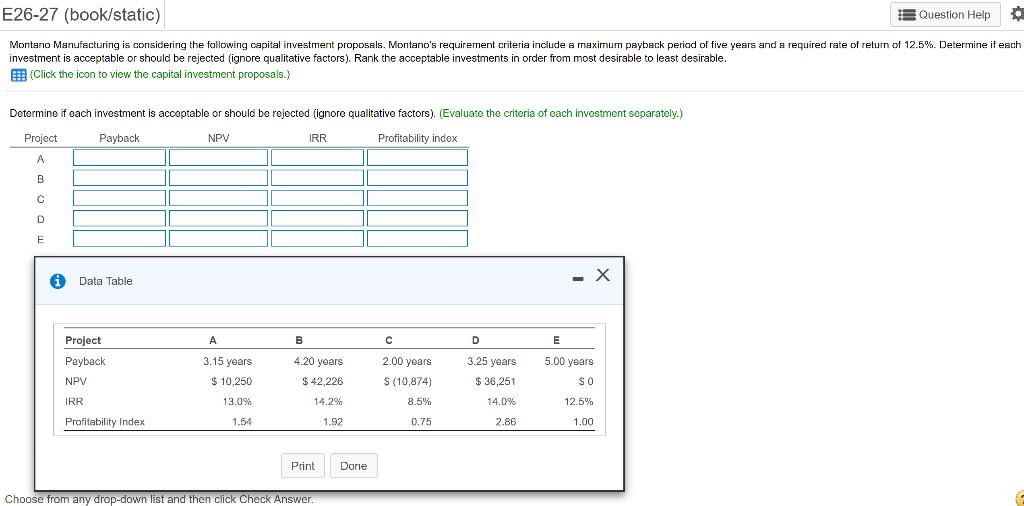The height and width of the screenshot is (506, 1024).
Task: Click the blue info icon in Data Table
Action: pos(58,281)
